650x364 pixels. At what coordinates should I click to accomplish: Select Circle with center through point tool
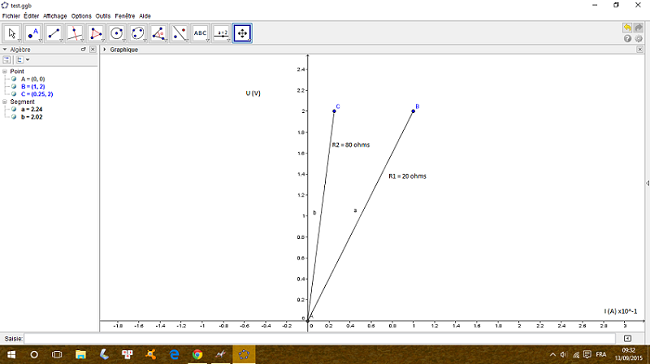117,33
